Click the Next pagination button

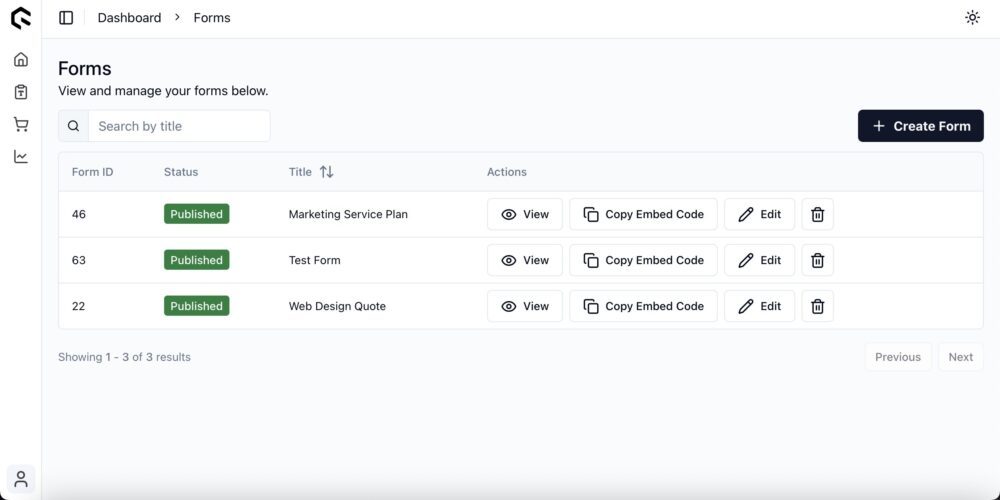pos(960,357)
